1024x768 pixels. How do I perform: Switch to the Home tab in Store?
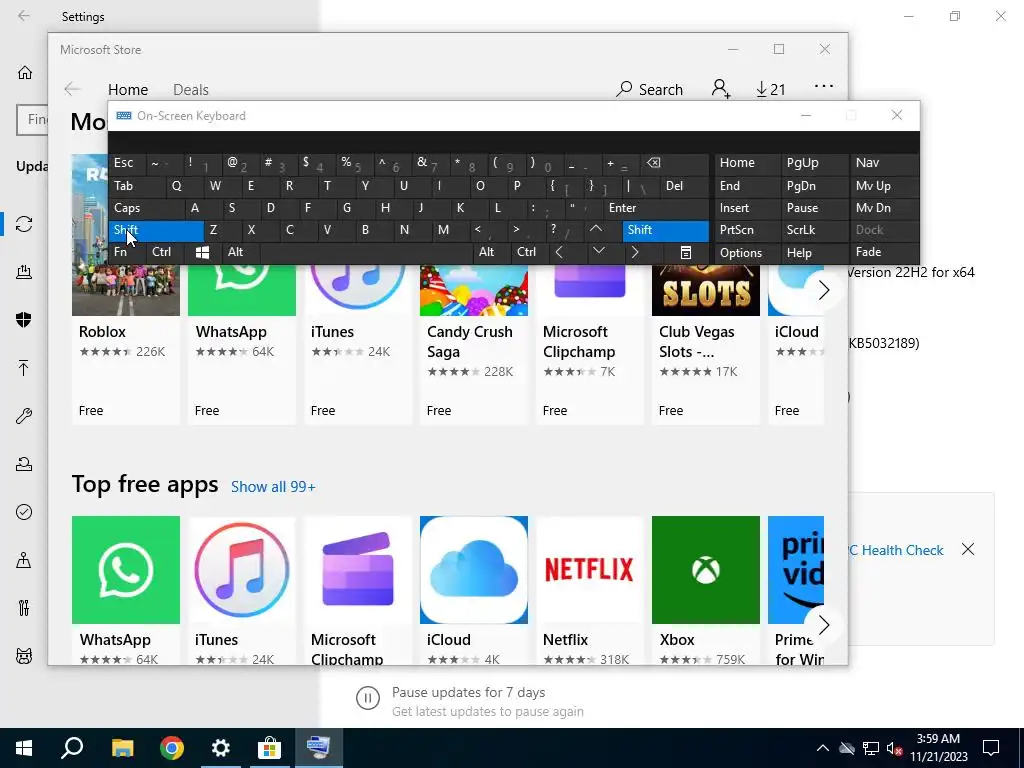point(128,89)
